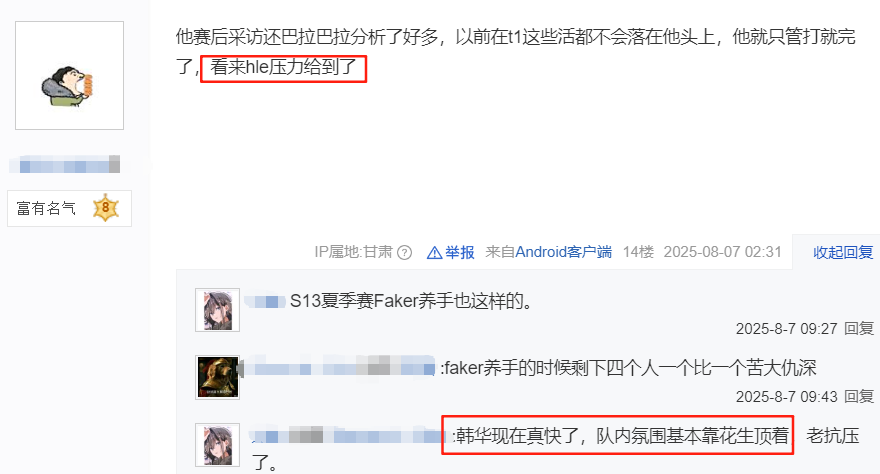Reply to the 09:43 comment via 回复

pyautogui.click(x=859, y=397)
